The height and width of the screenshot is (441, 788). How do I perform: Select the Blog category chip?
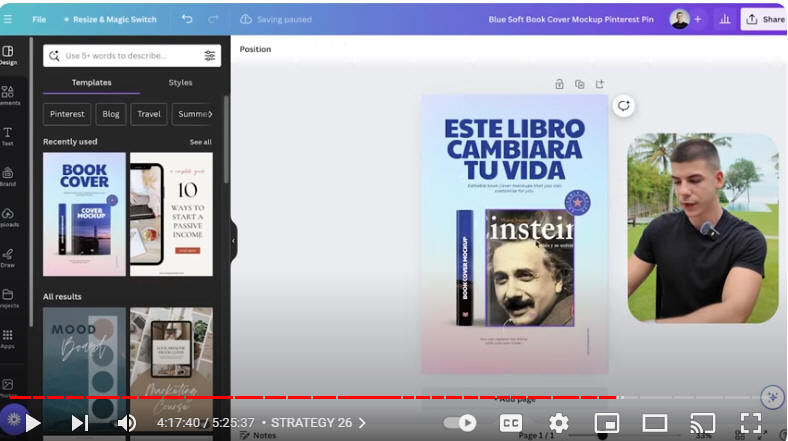coord(111,114)
